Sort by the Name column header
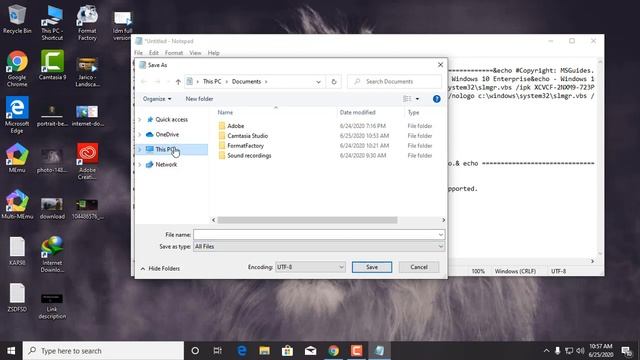This screenshot has height=360, width=640. 225,112
